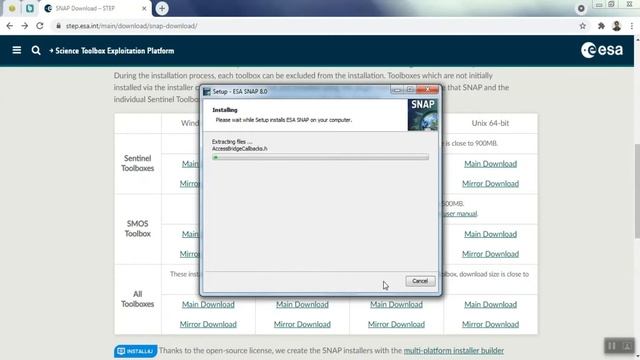This screenshot has width=640, height=360.
Task: Click the setup window title icon
Action: (207, 91)
